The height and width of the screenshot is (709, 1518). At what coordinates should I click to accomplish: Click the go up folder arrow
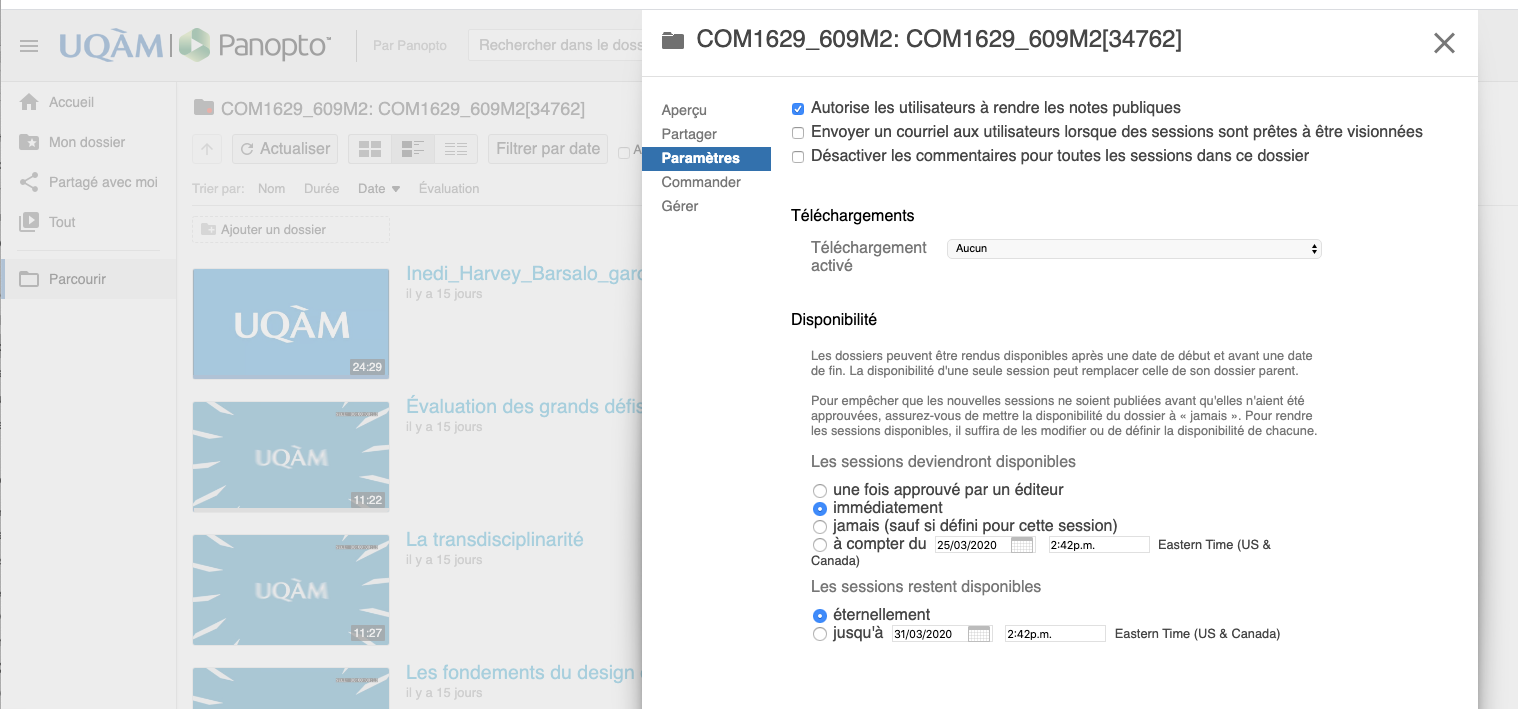pos(206,149)
